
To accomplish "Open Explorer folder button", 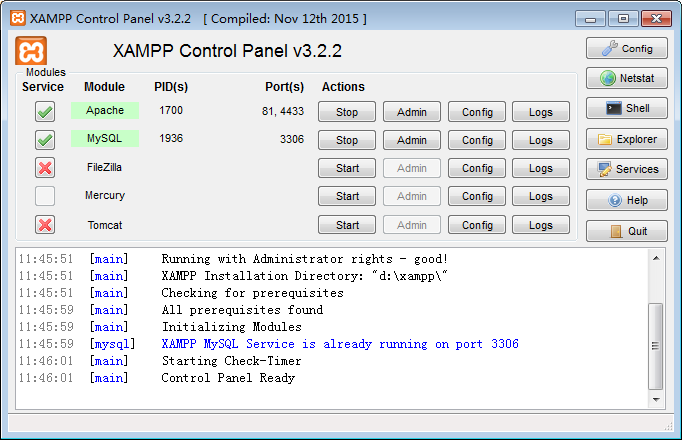I will 626,139.
